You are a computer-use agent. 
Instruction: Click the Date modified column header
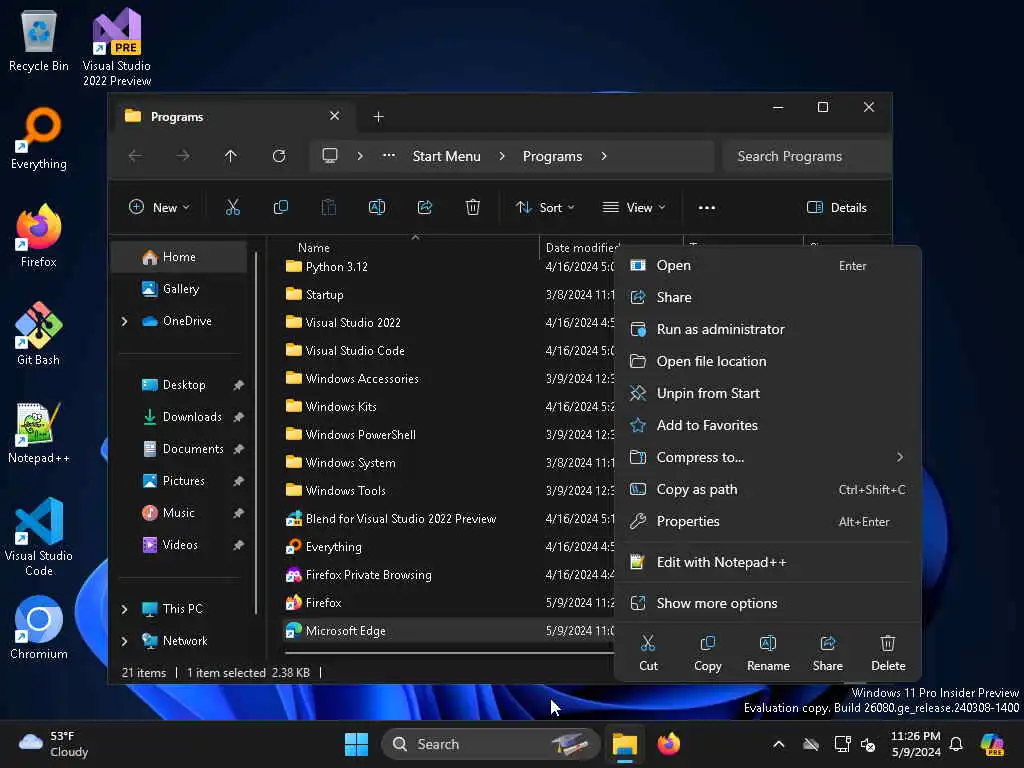click(581, 248)
